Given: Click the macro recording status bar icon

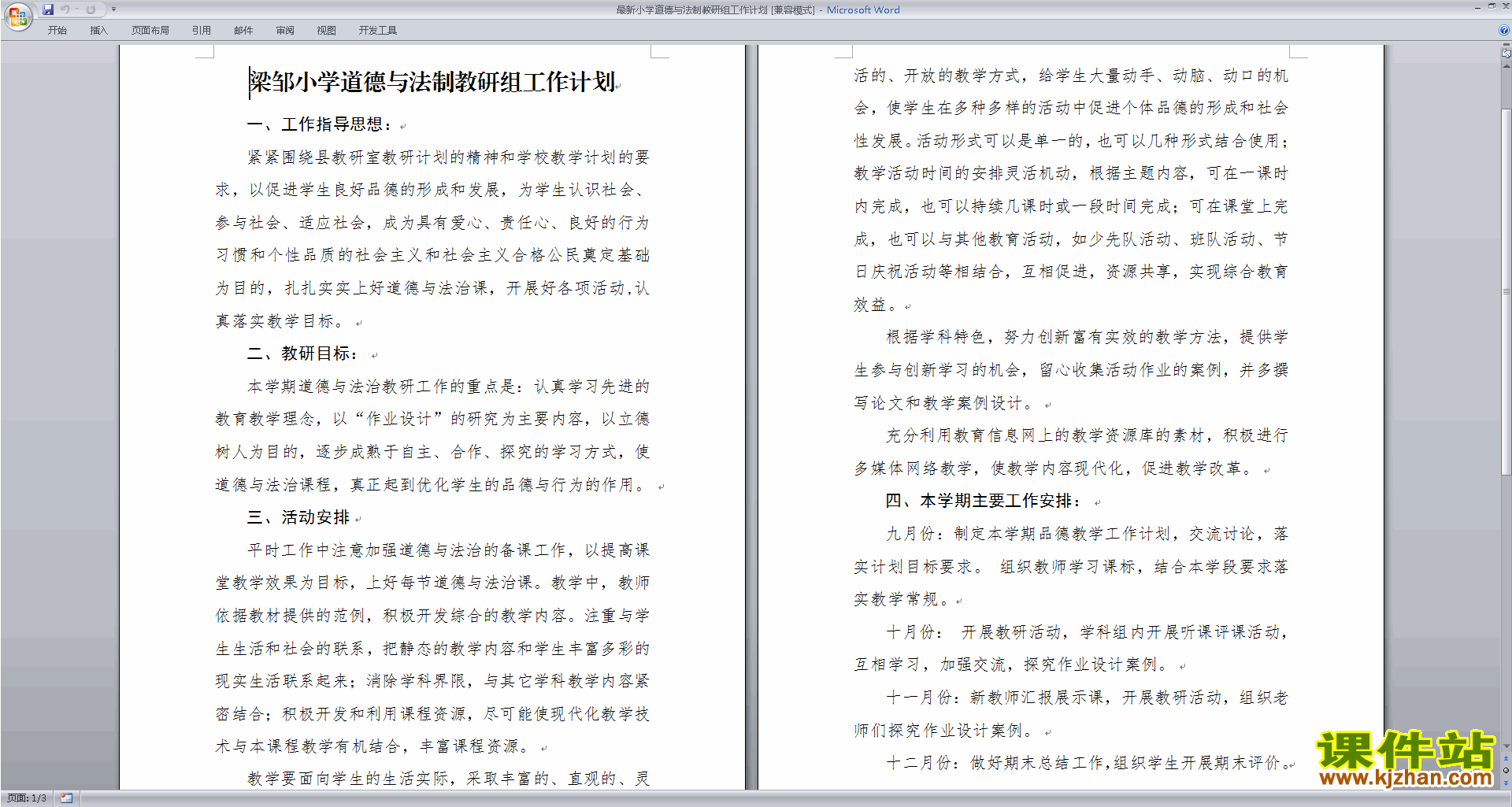Looking at the screenshot, I should [x=67, y=798].
